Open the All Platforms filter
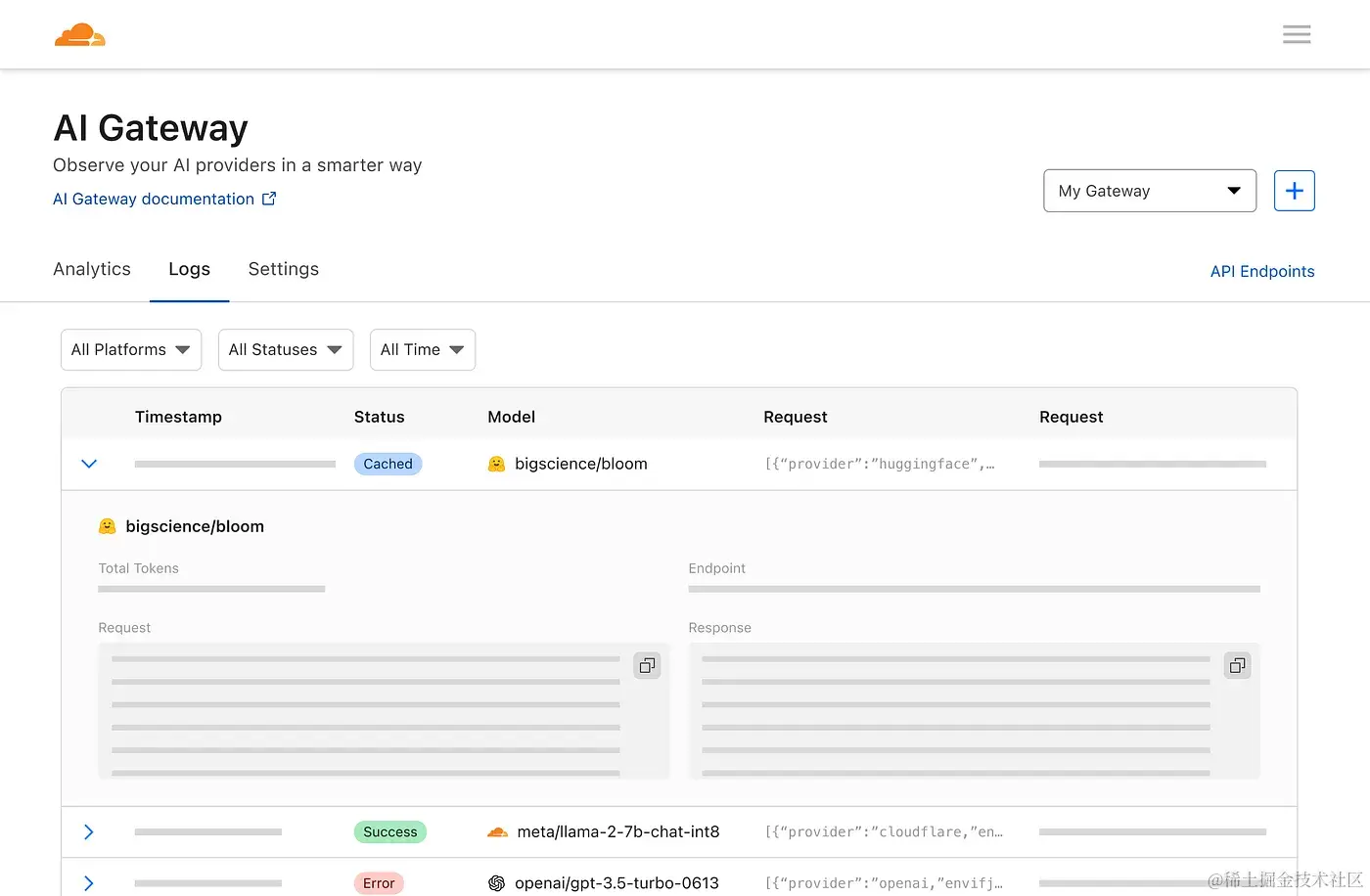Viewport: 1370px width, 896px height. tap(131, 349)
